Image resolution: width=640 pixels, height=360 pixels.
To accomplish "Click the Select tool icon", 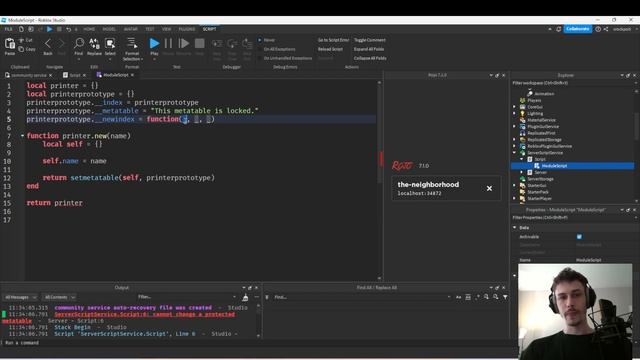I will click(x=110, y=43).
